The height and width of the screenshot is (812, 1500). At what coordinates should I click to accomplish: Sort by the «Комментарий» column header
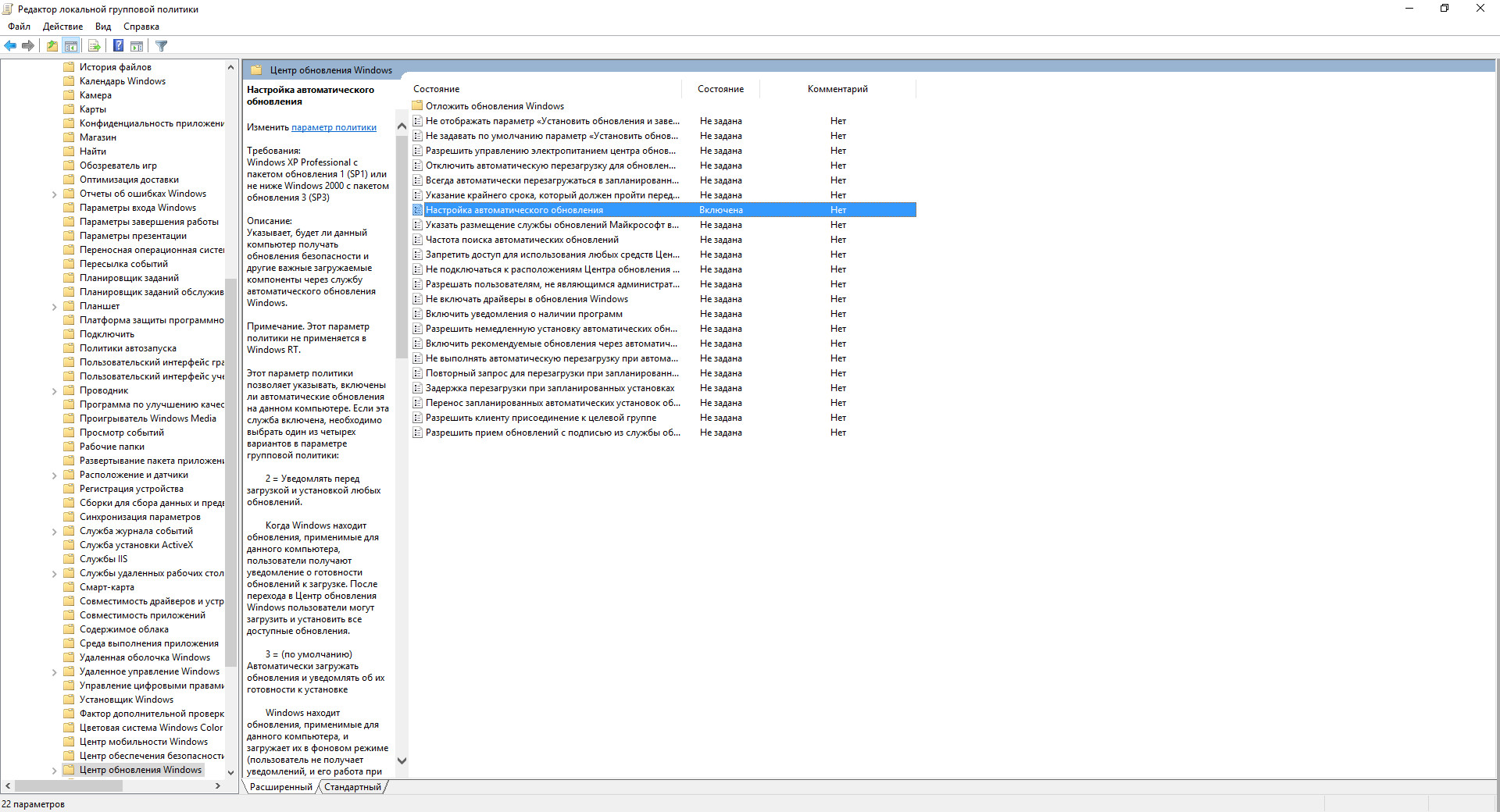point(837,89)
